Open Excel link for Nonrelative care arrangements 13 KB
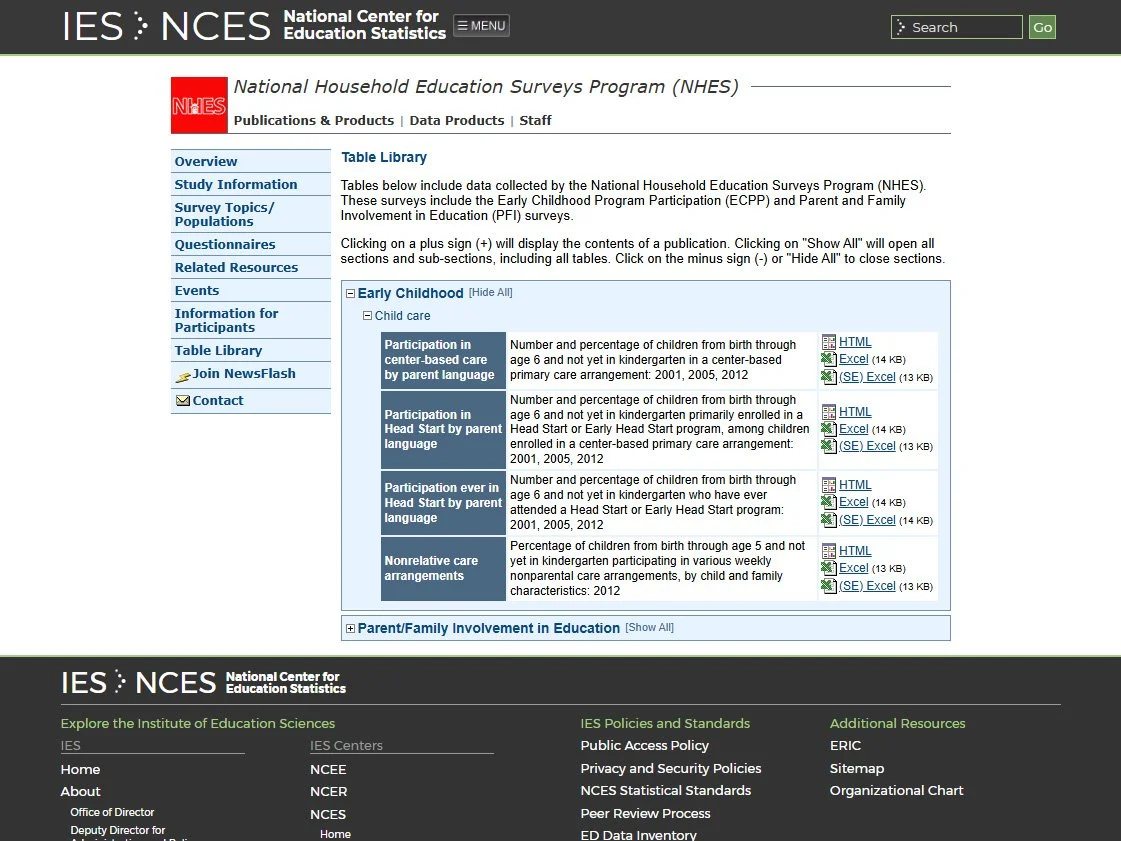This screenshot has height=841, width=1121. coord(854,568)
